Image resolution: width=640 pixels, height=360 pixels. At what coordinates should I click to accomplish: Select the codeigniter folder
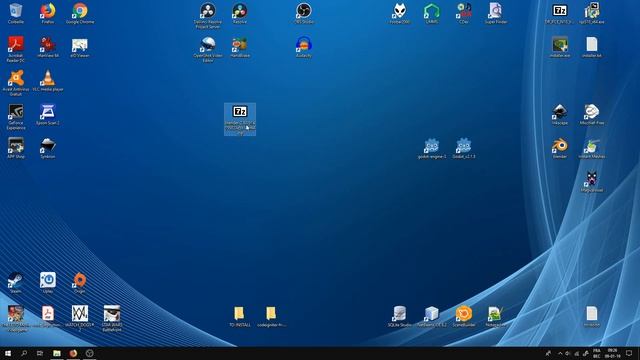[x=271, y=316]
